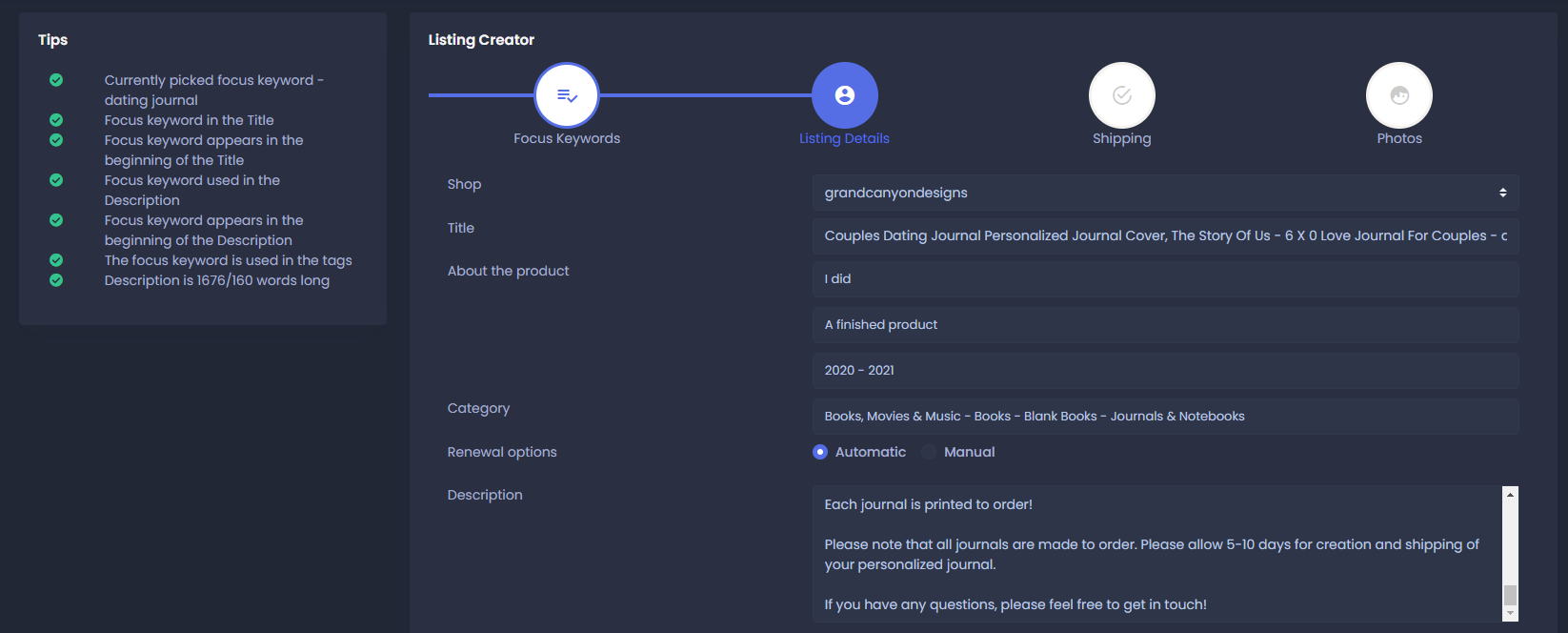
Task: Select Automatic renewal option
Action: [x=820, y=452]
